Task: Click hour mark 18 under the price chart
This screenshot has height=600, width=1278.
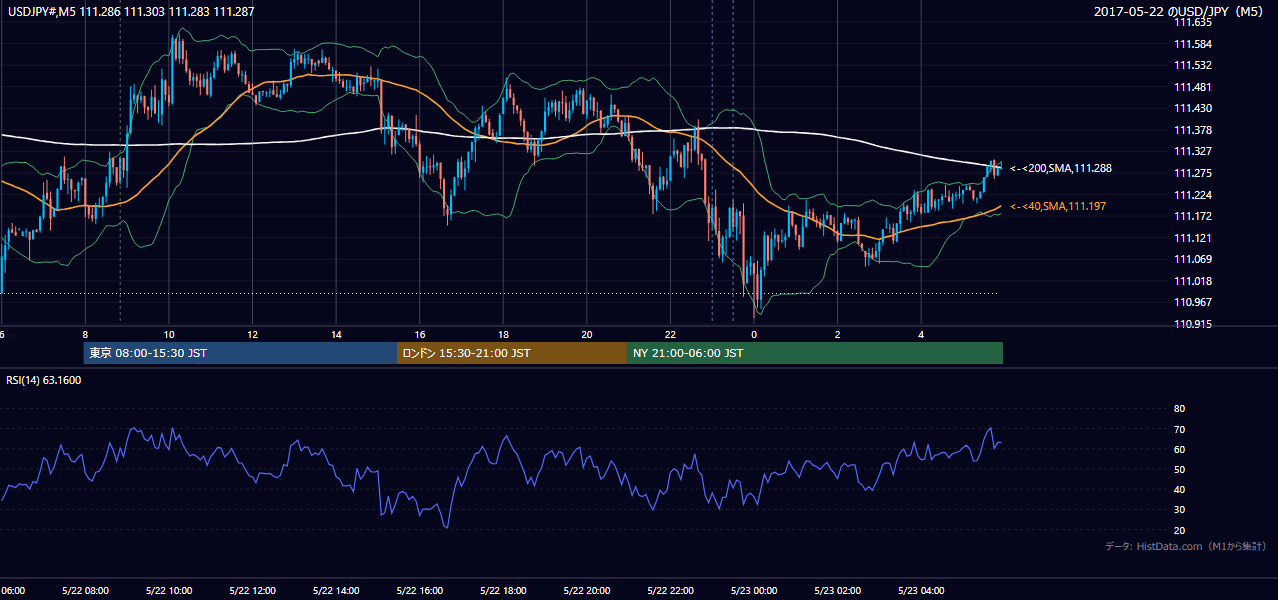Action: 504,335
